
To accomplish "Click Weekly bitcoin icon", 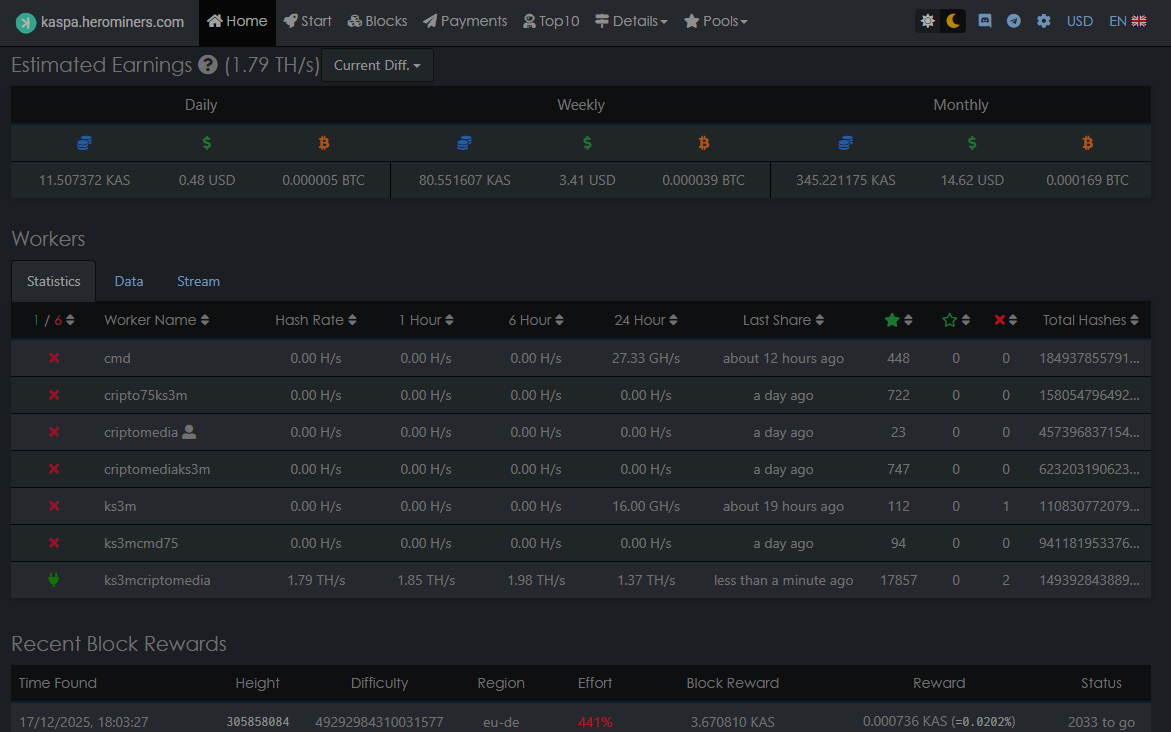I will 703,143.
